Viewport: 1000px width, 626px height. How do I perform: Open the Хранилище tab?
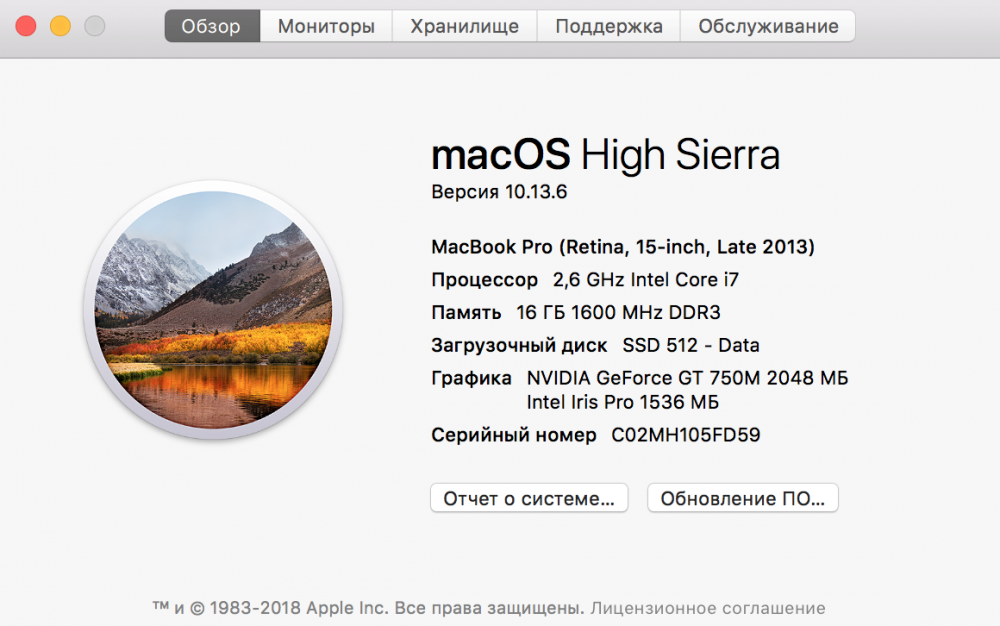tap(464, 26)
